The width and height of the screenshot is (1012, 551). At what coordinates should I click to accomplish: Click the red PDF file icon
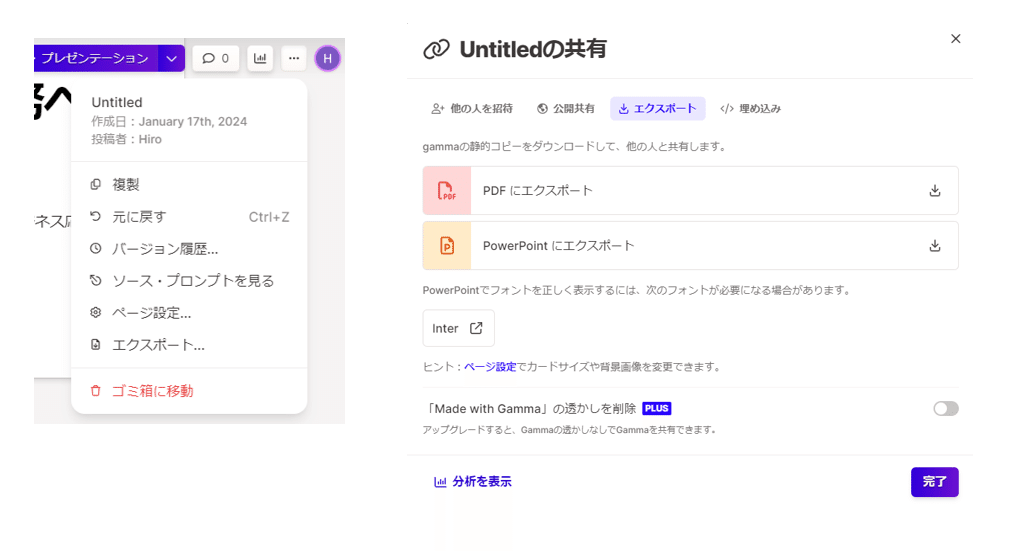447,190
